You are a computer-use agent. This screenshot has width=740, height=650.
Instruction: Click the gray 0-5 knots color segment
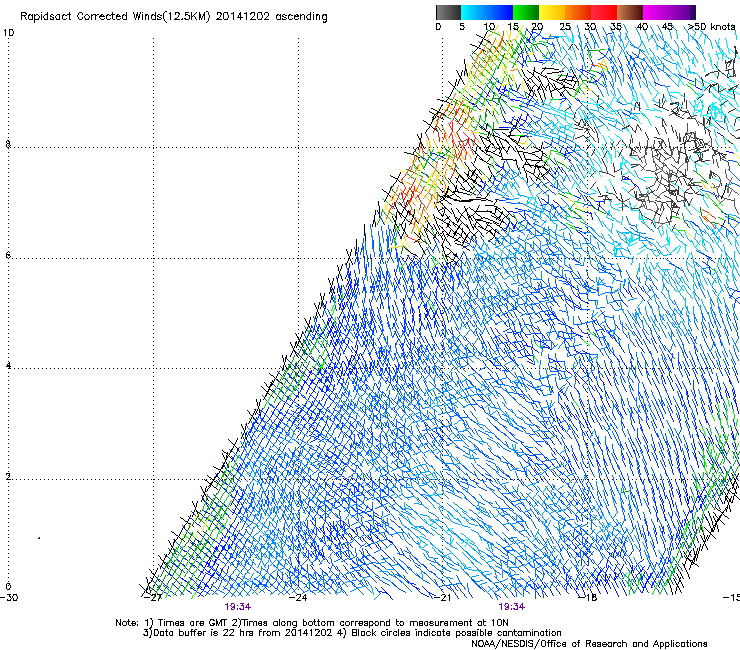(x=448, y=12)
